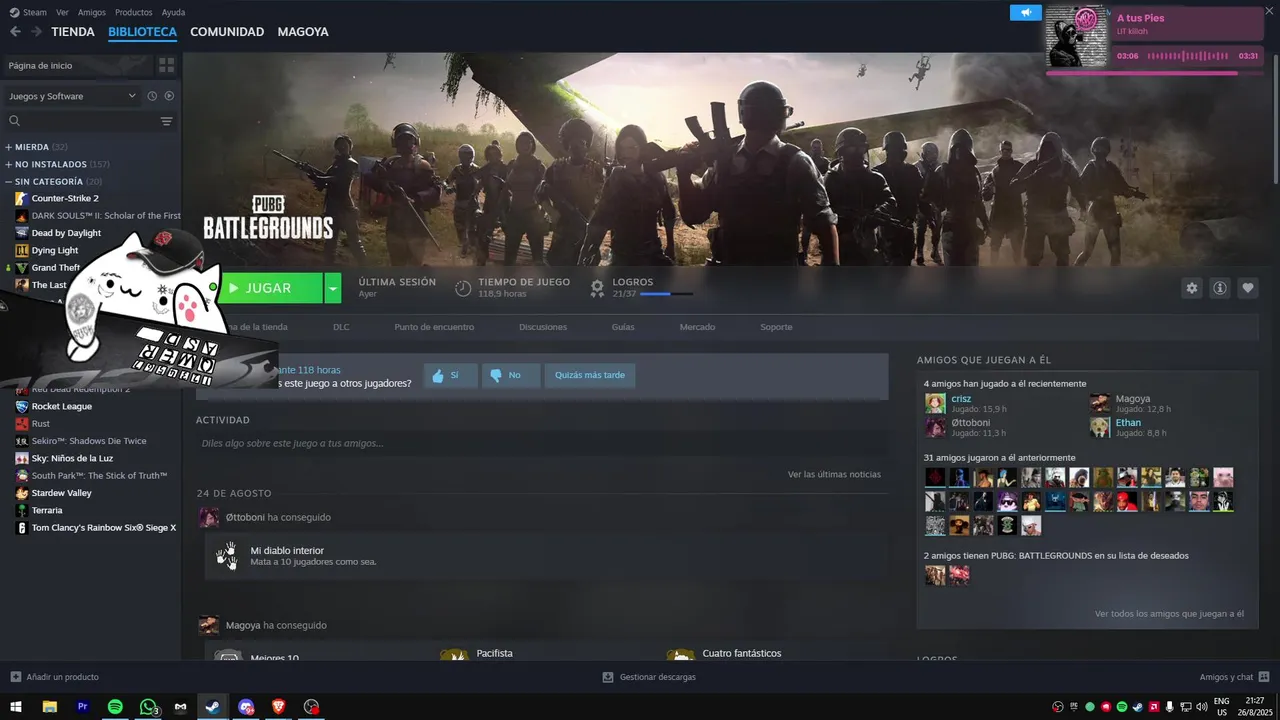Click Quizás más tarde button
Screen dimensions: 1280x720
tap(590, 375)
